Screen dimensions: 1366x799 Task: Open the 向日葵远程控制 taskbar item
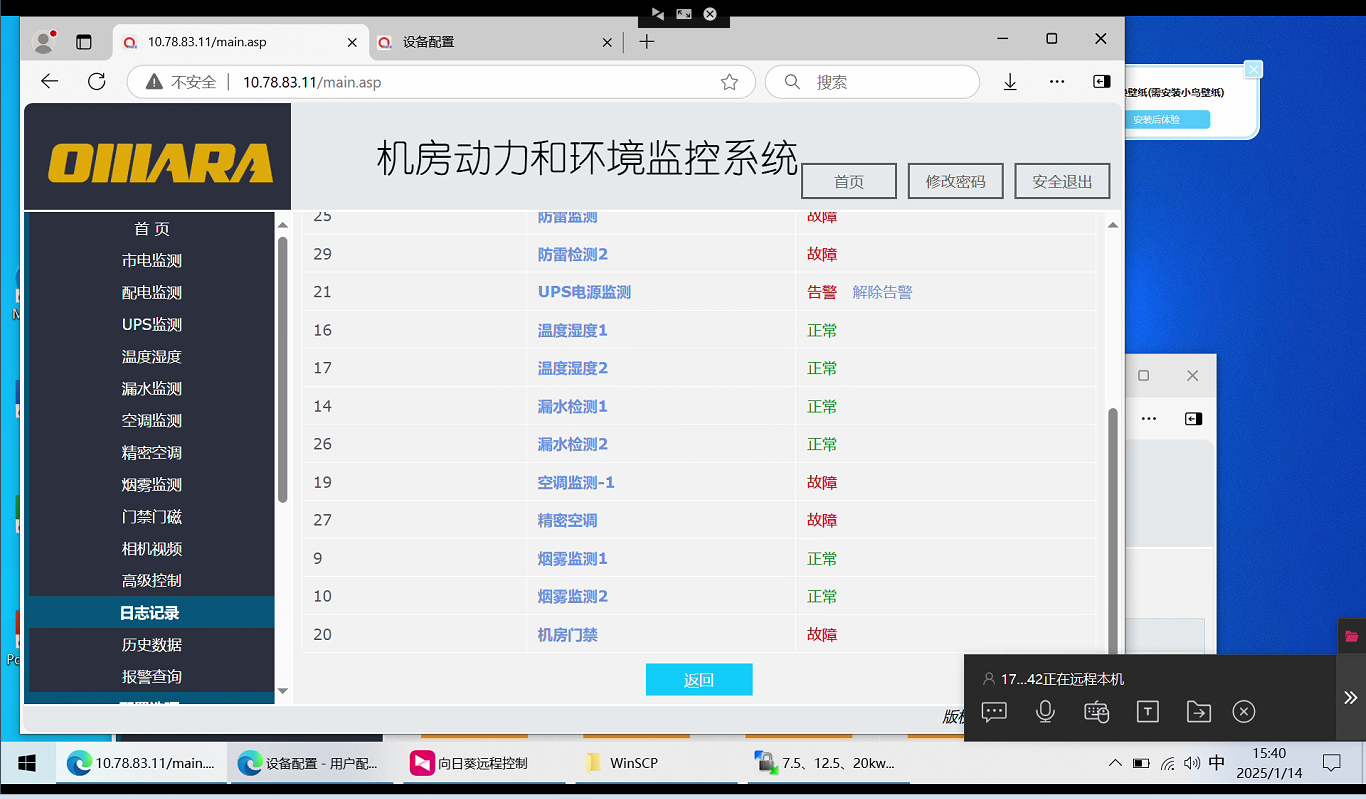[485, 763]
